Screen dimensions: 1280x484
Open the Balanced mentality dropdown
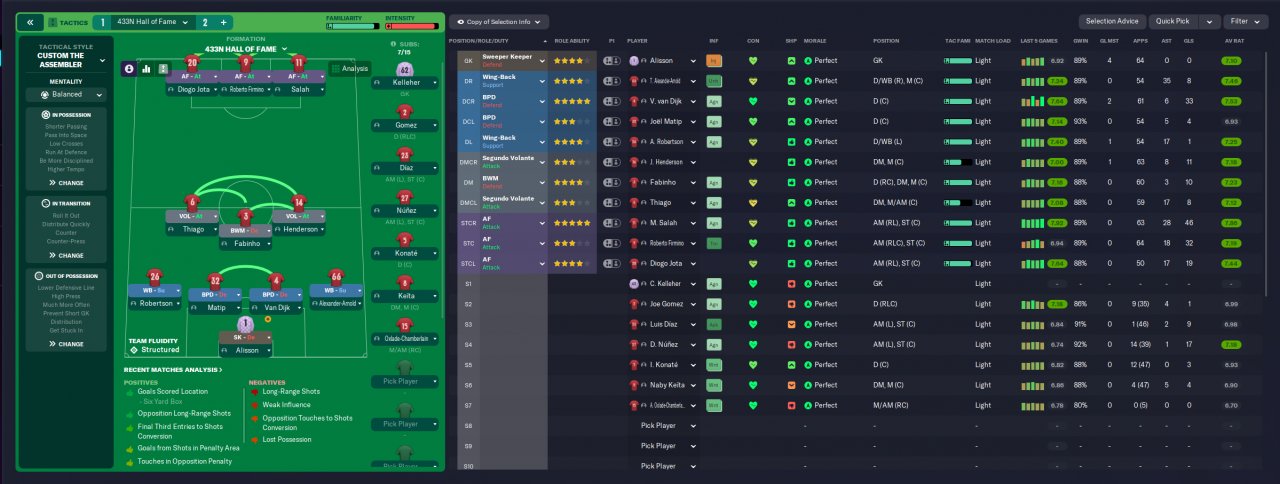[66, 95]
